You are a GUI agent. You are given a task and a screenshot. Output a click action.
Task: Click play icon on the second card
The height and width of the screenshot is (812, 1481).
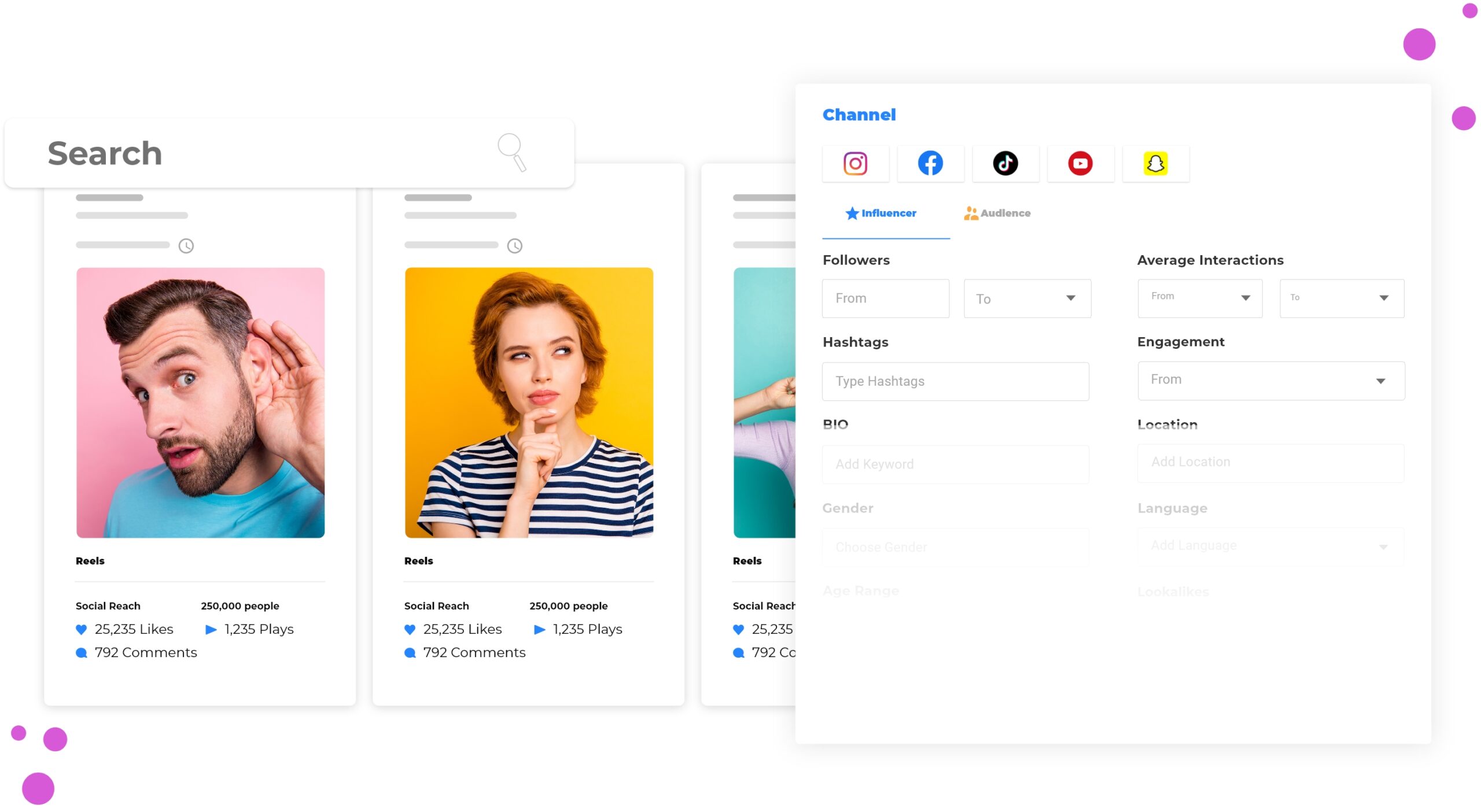(540, 629)
